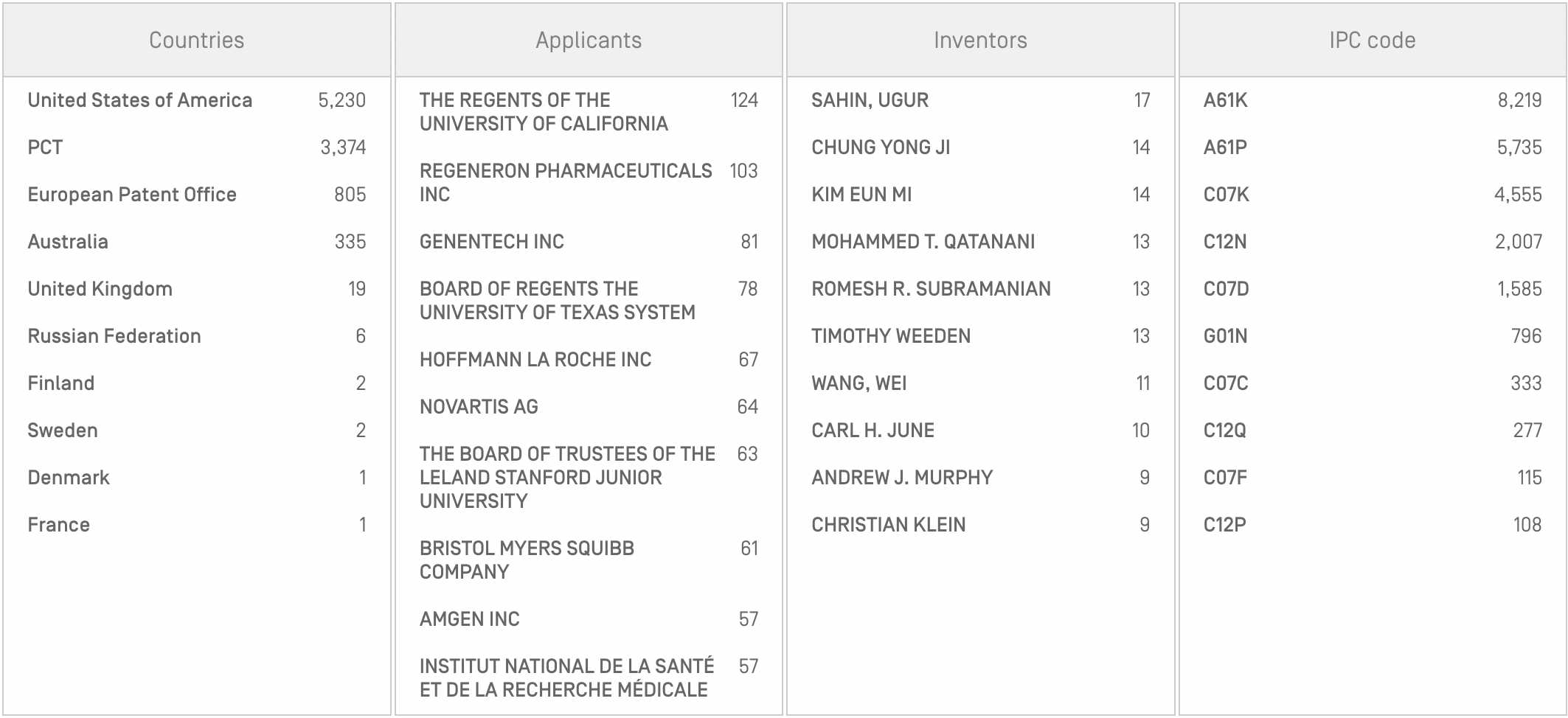This screenshot has width=1568, height=718.
Task: Select the C12N IPC code
Action: coord(1225,242)
